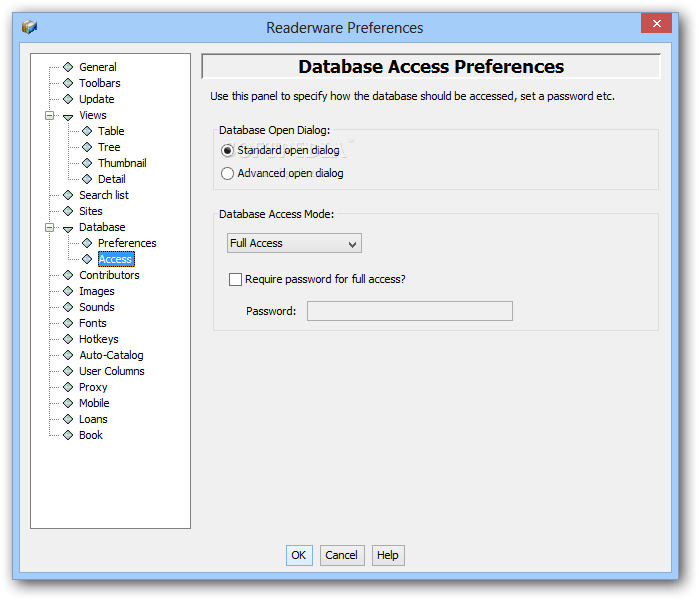
Task: Click the diamond icon beside Contributors
Action: coord(68,275)
